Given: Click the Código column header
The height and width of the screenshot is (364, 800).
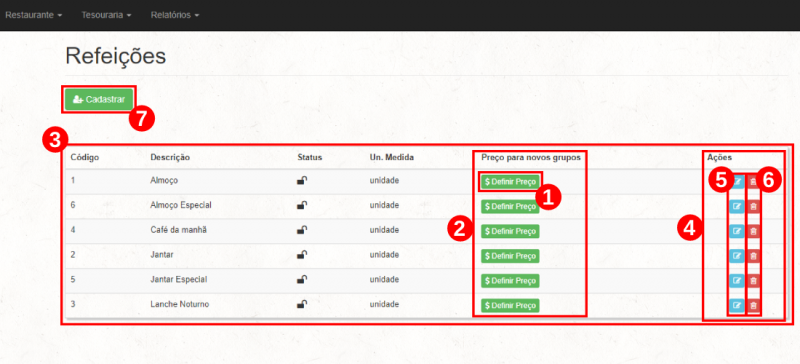Looking at the screenshot, I should [x=85, y=157].
